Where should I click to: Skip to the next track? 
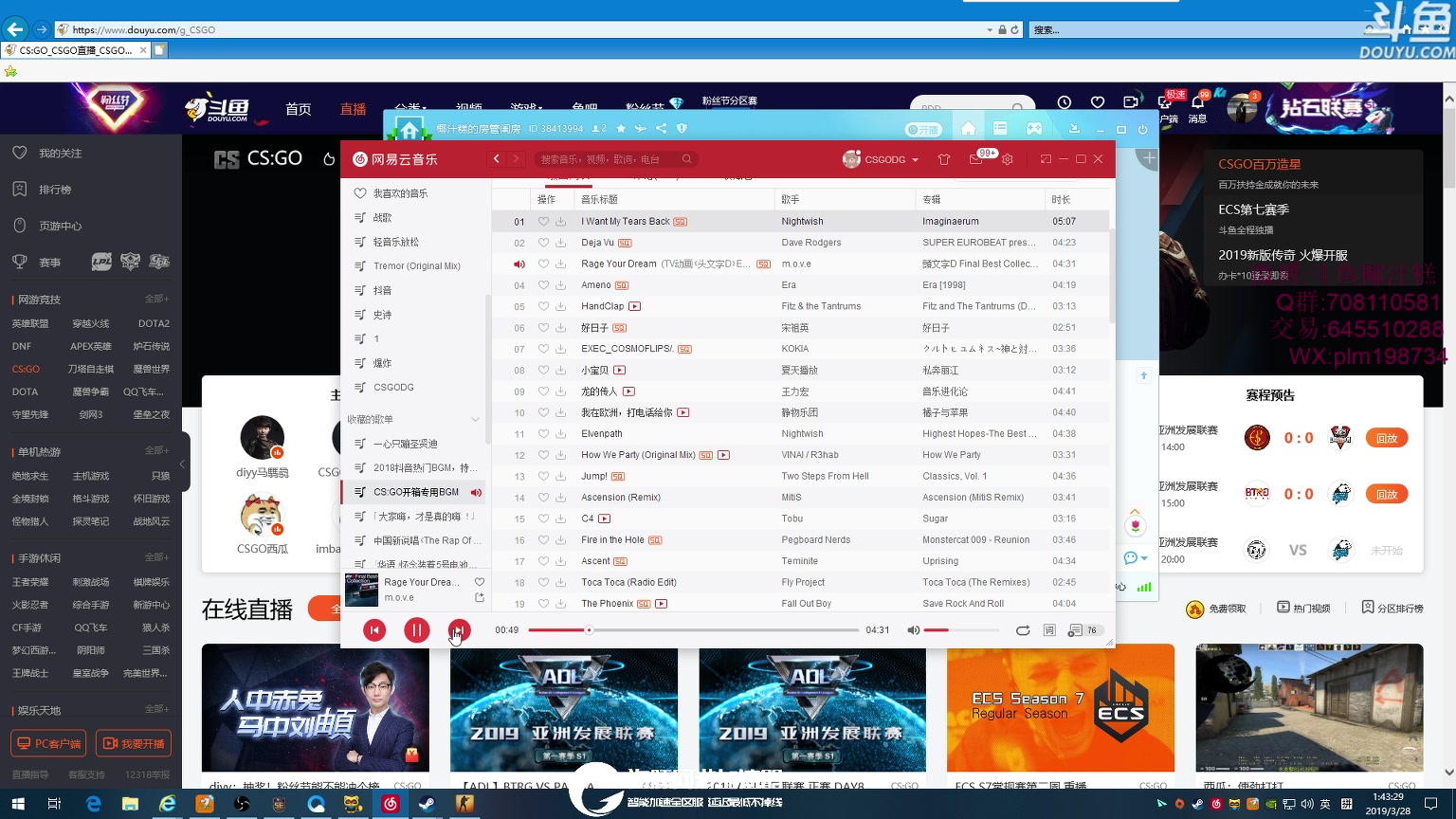point(459,630)
